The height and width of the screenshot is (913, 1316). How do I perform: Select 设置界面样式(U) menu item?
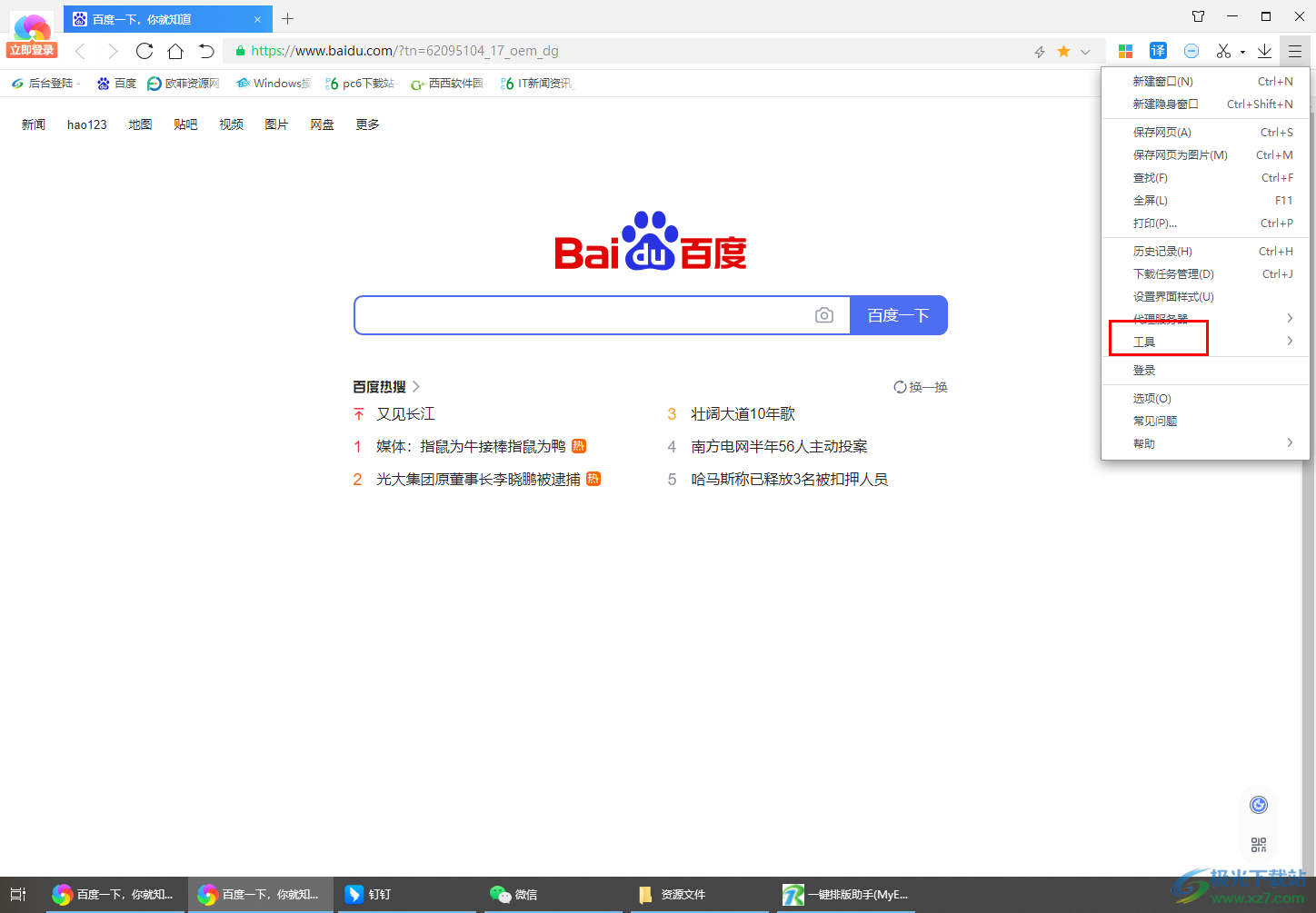coord(1206,297)
